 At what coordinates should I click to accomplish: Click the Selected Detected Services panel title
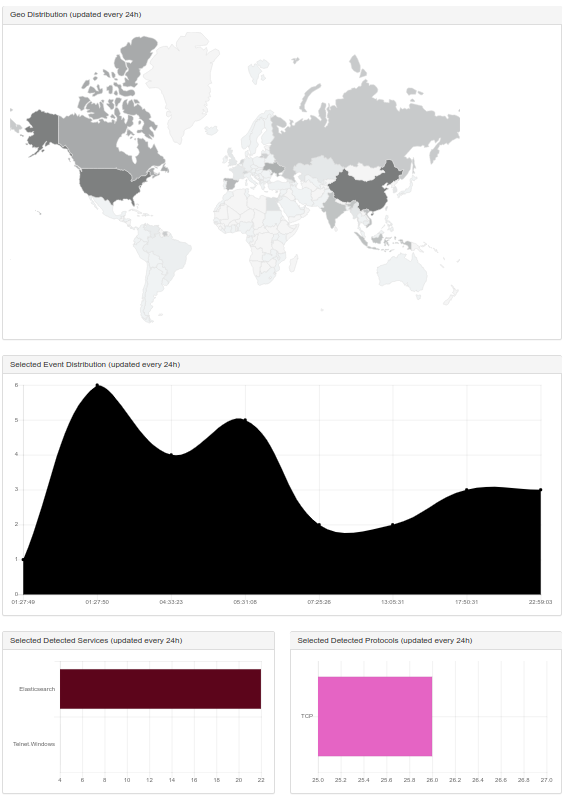click(96, 641)
